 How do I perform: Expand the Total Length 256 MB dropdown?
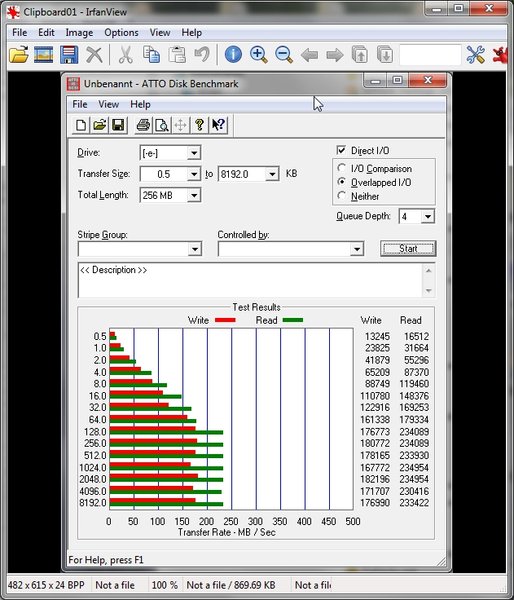(194, 195)
